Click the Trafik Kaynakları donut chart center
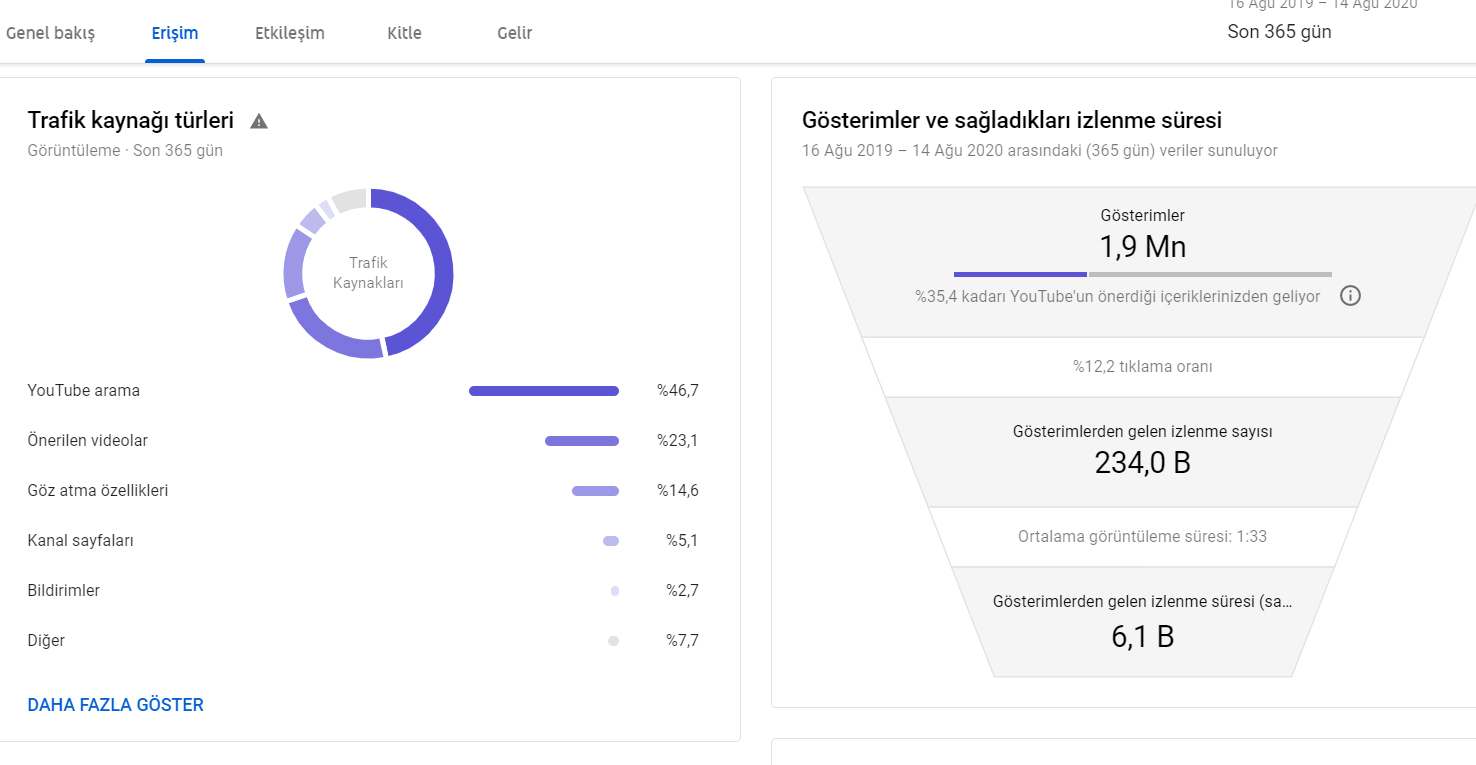 pyautogui.click(x=368, y=273)
